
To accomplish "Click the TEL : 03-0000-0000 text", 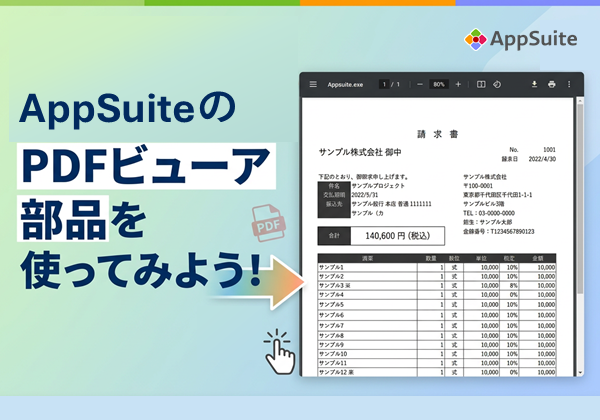I will 489,213.
